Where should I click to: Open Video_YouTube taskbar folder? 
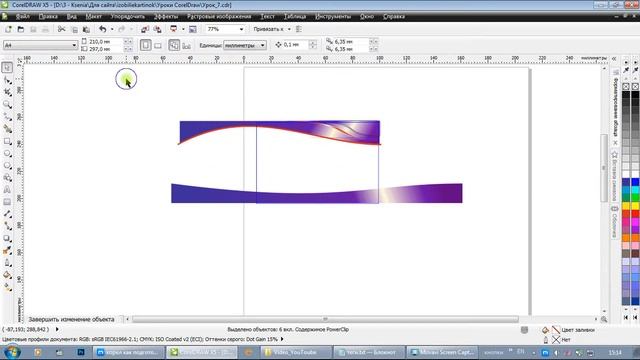[x=296, y=352]
